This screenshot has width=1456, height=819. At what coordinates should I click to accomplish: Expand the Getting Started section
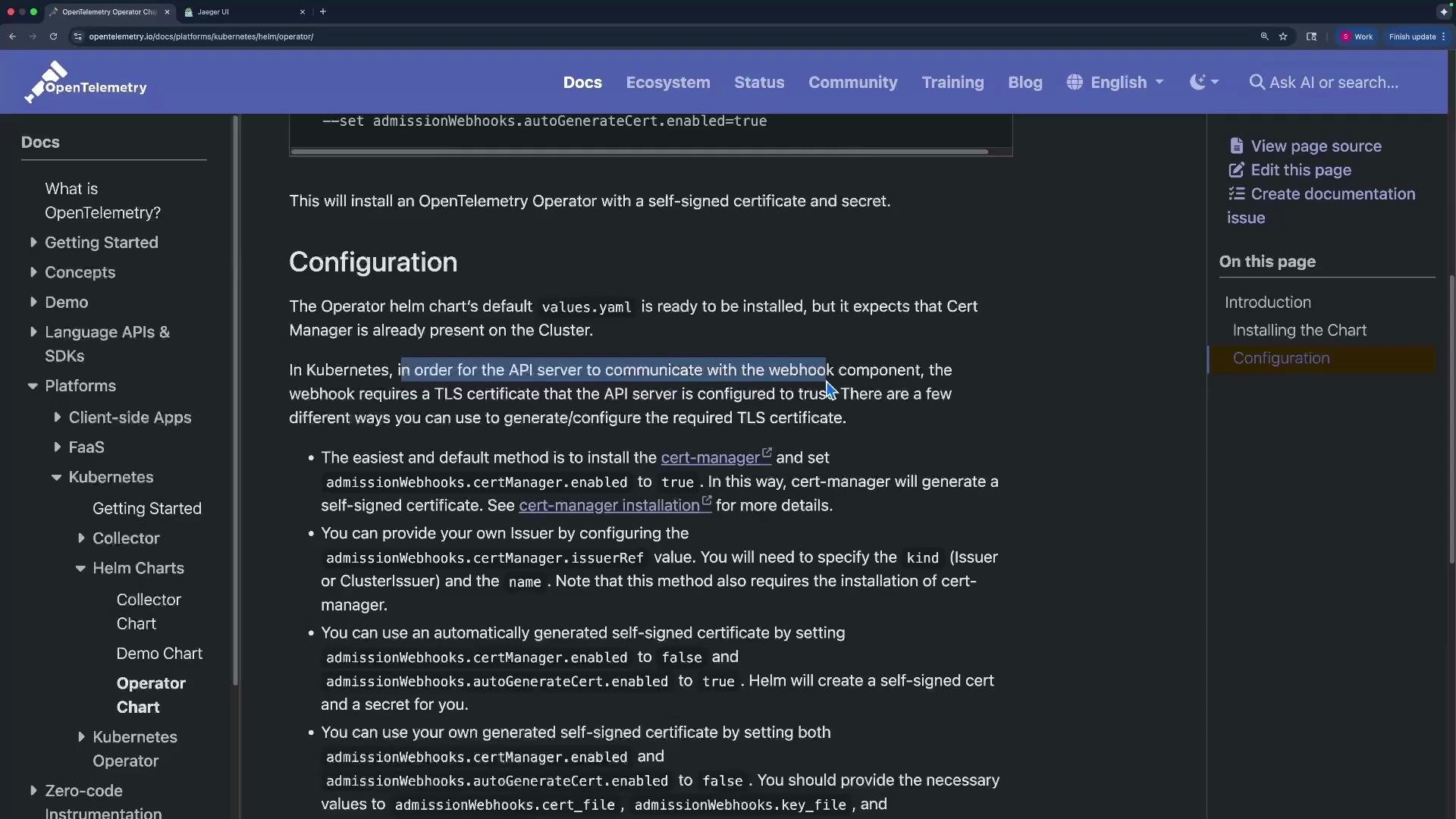[x=33, y=242]
